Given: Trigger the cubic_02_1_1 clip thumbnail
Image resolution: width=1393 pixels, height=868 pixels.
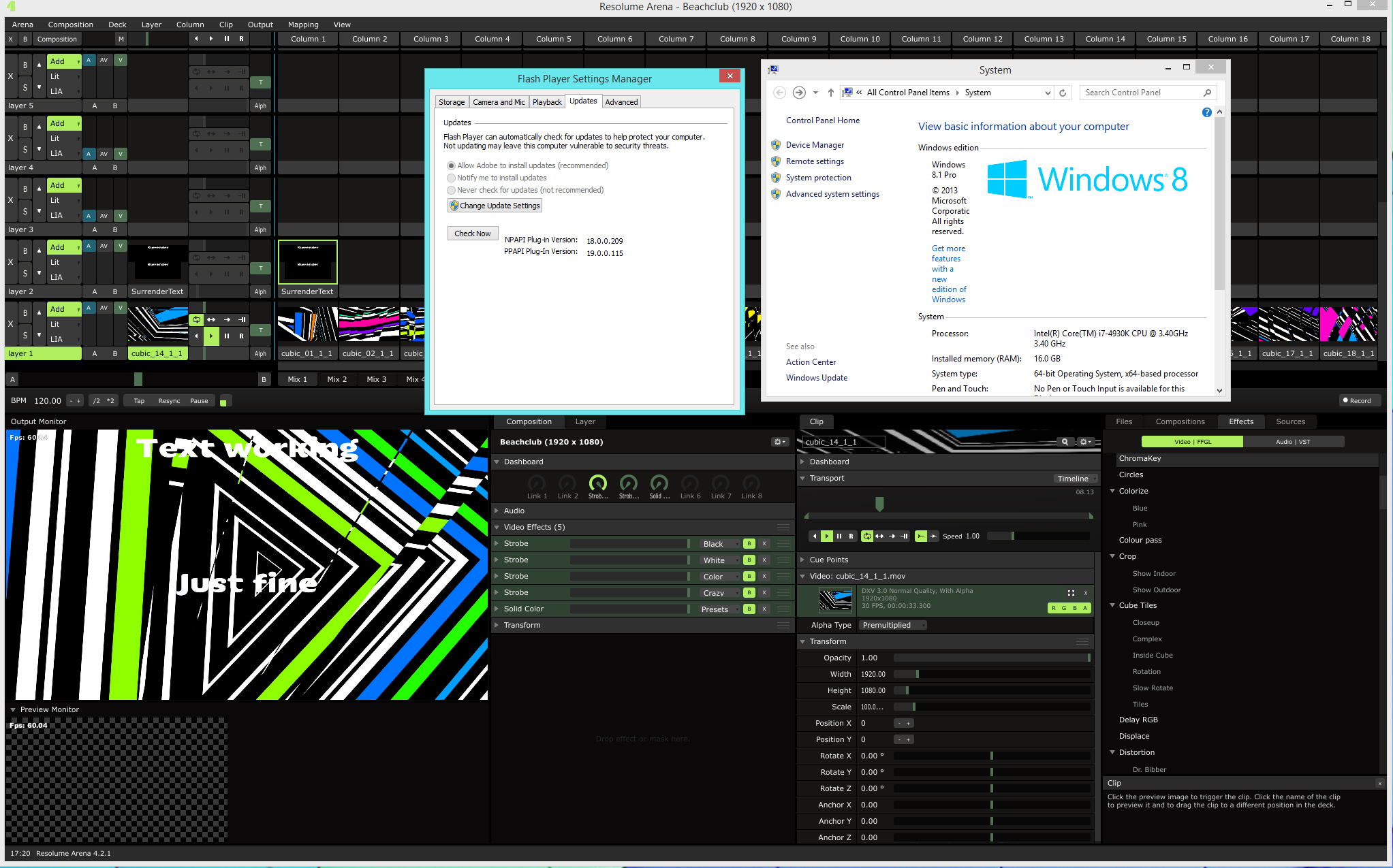Looking at the screenshot, I should [369, 324].
